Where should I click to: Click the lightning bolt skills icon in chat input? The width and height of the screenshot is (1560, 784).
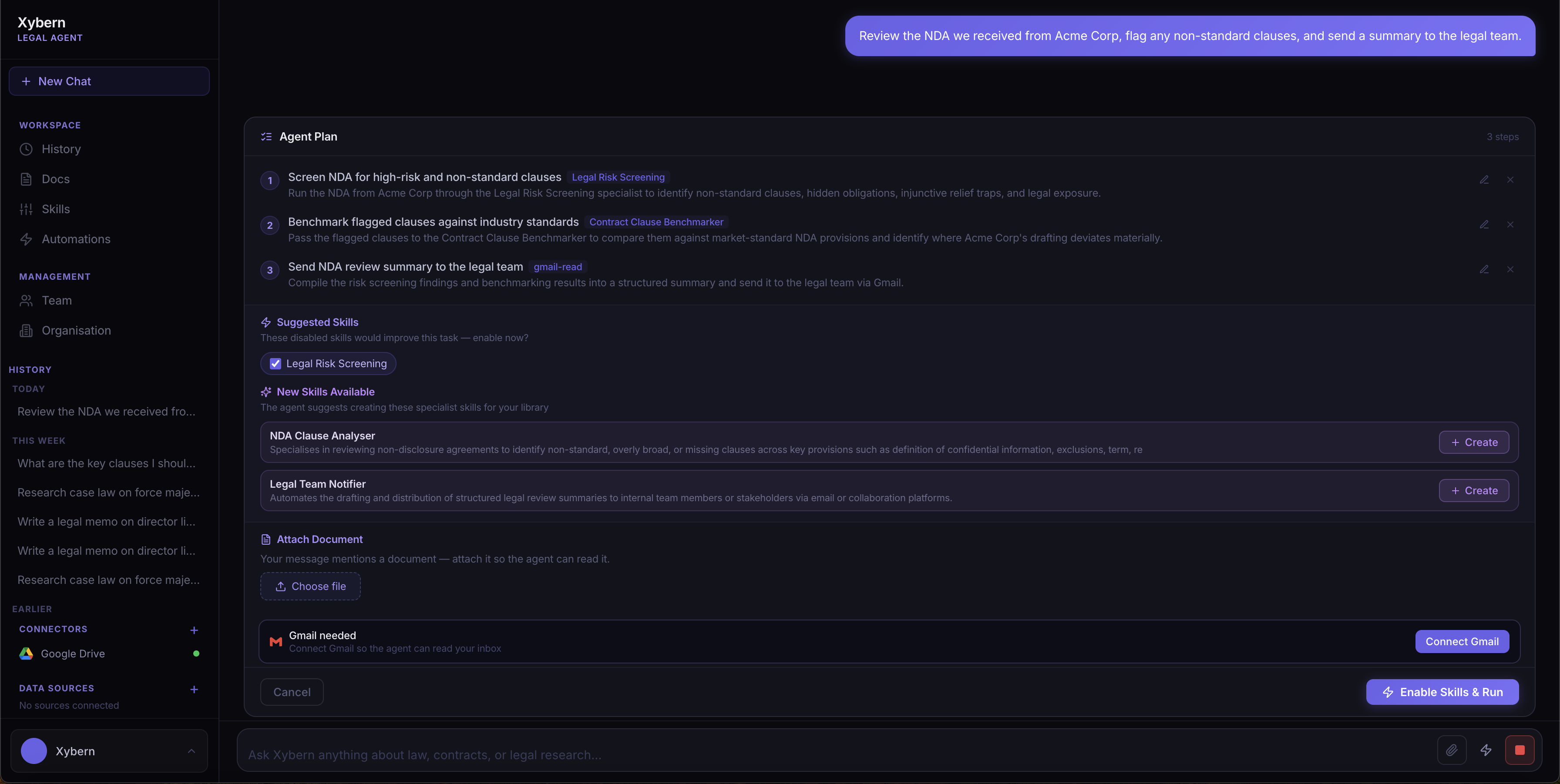pyautogui.click(x=1486, y=750)
